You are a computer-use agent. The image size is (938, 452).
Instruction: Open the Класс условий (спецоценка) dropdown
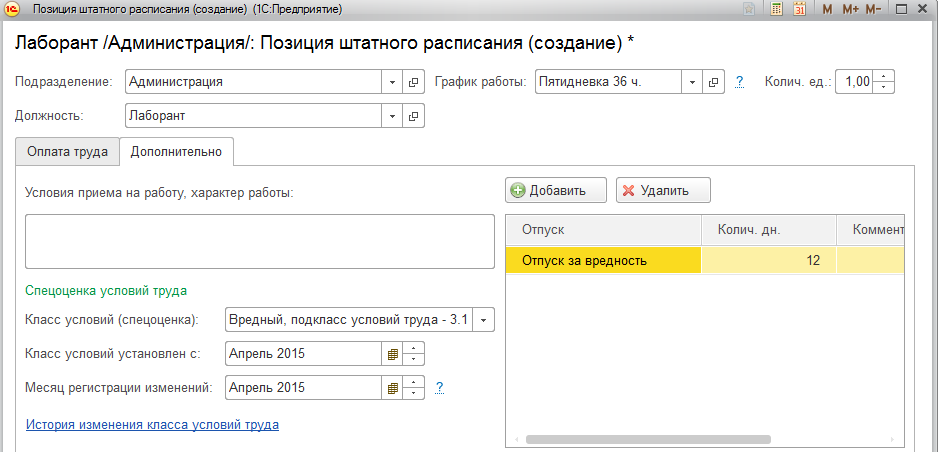[x=484, y=320]
